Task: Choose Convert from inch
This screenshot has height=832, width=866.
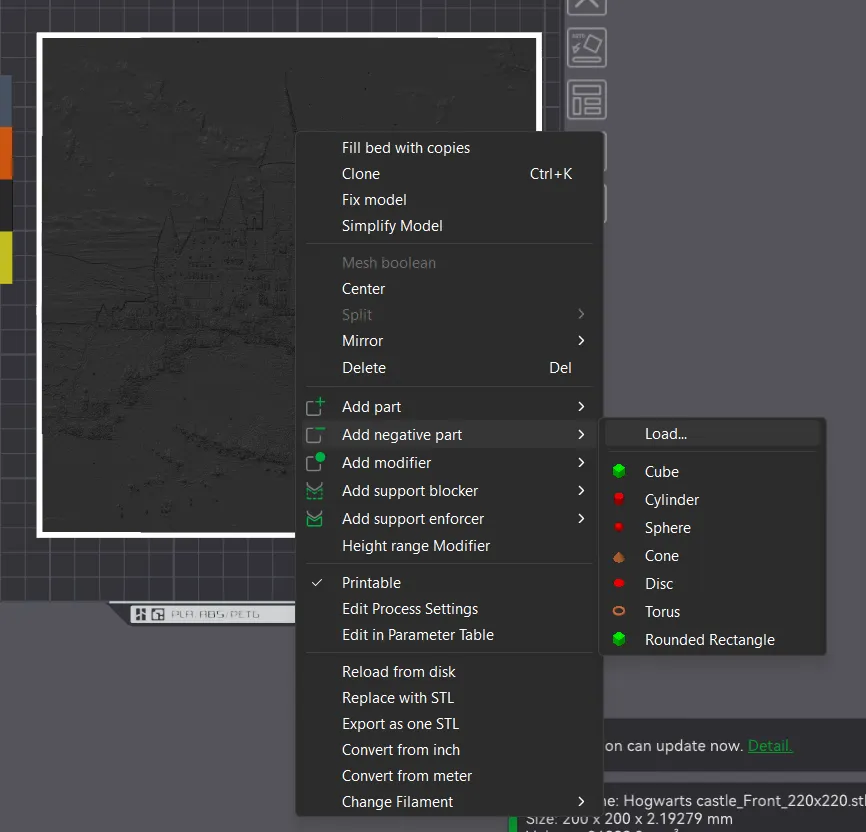Action: click(x=449, y=750)
